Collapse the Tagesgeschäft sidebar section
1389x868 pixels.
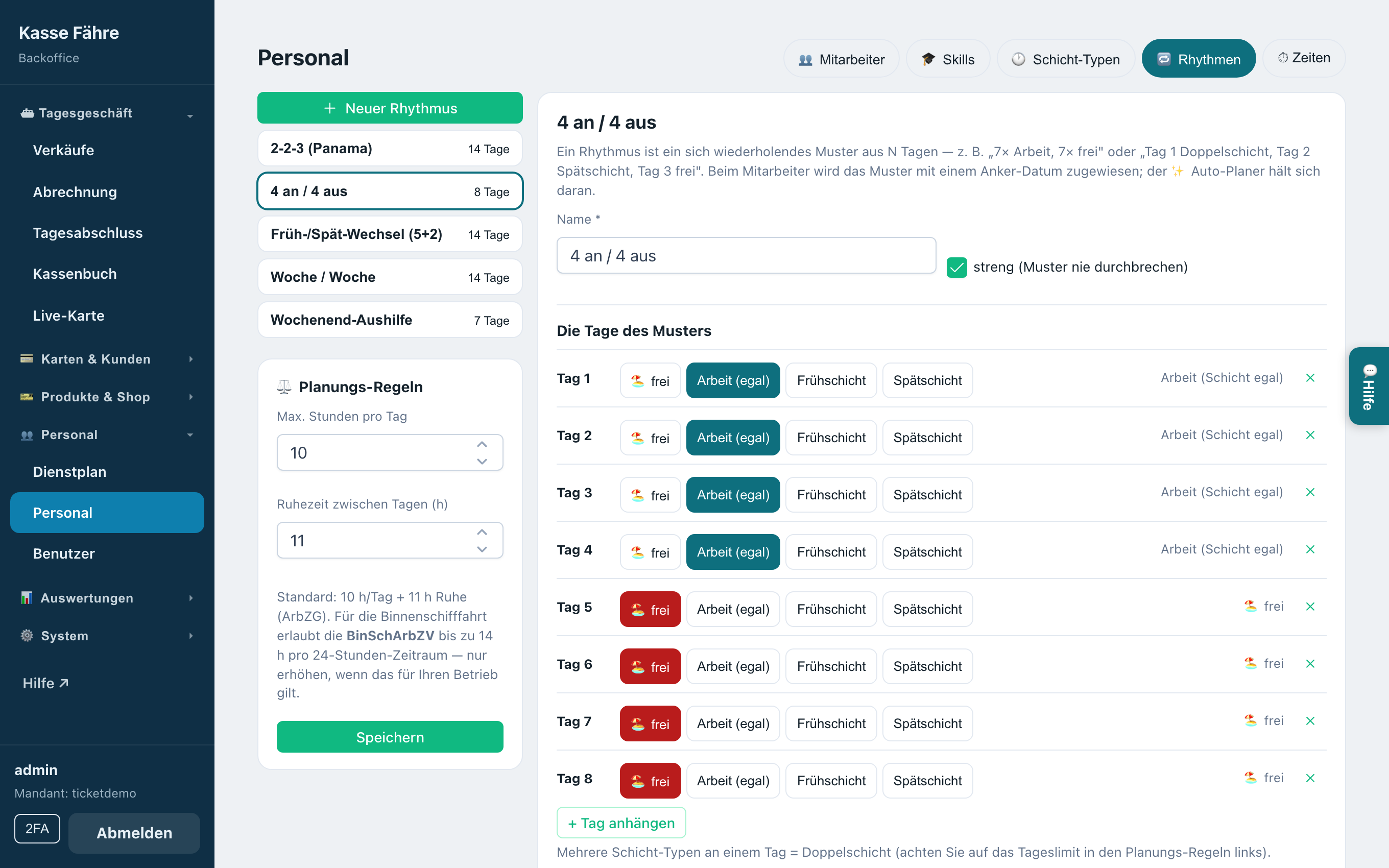107,113
